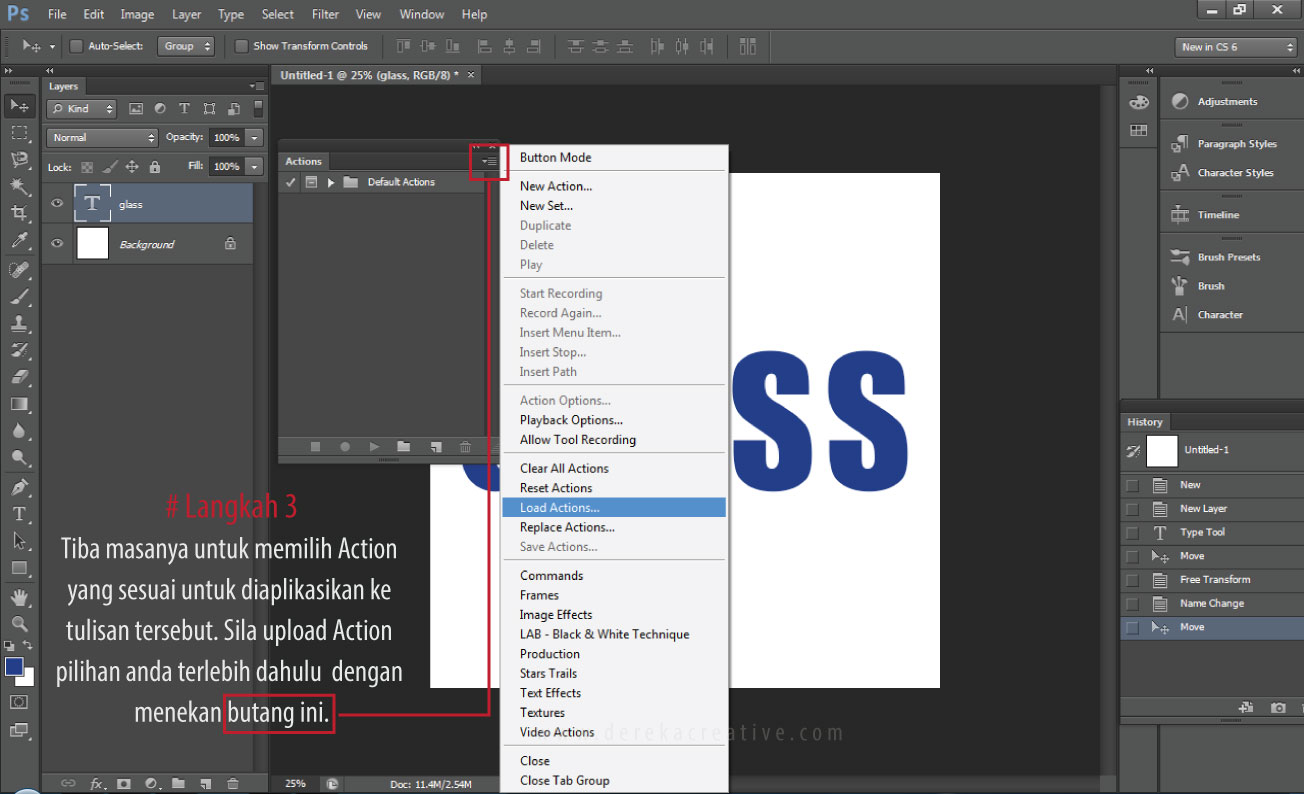1304x794 pixels.
Task: Select the Pen tool
Action: coord(19,487)
